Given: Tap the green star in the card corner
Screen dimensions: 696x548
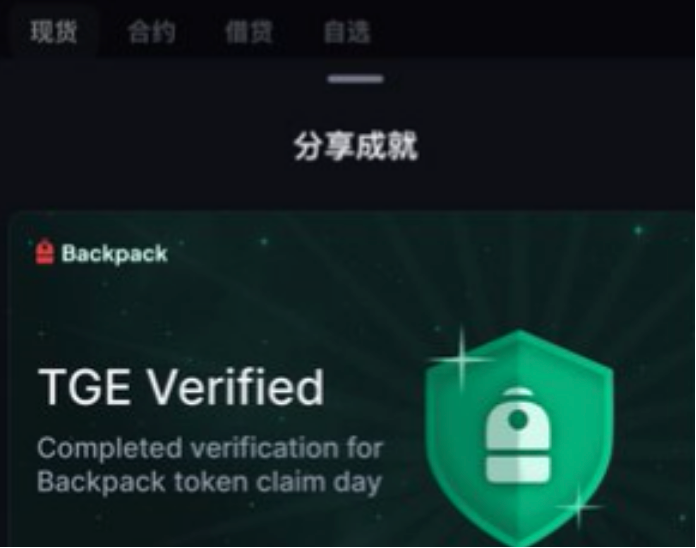Looking at the screenshot, I should [638, 230].
